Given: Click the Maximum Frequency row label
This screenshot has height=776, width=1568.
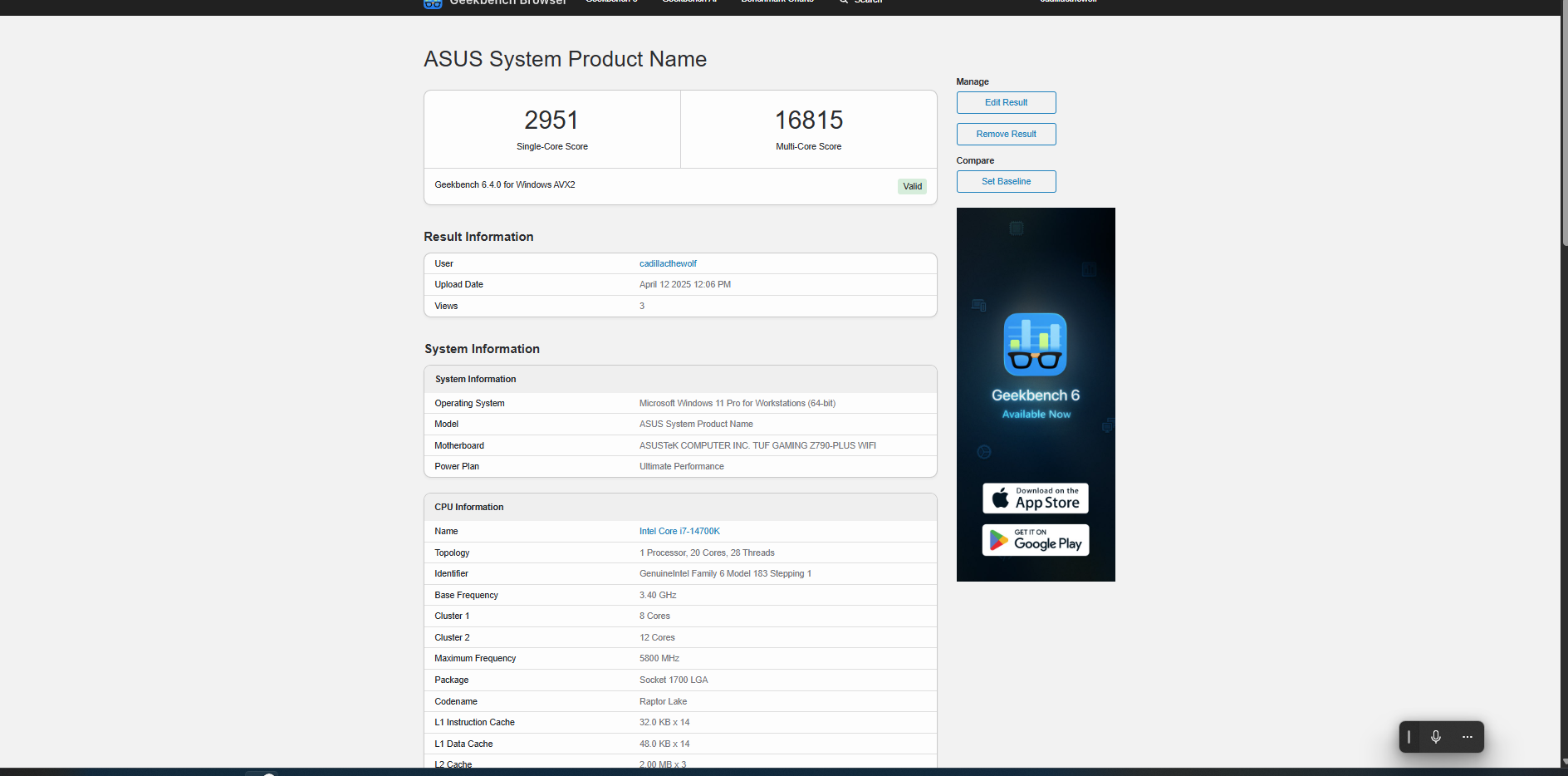Looking at the screenshot, I should pyautogui.click(x=475, y=658).
